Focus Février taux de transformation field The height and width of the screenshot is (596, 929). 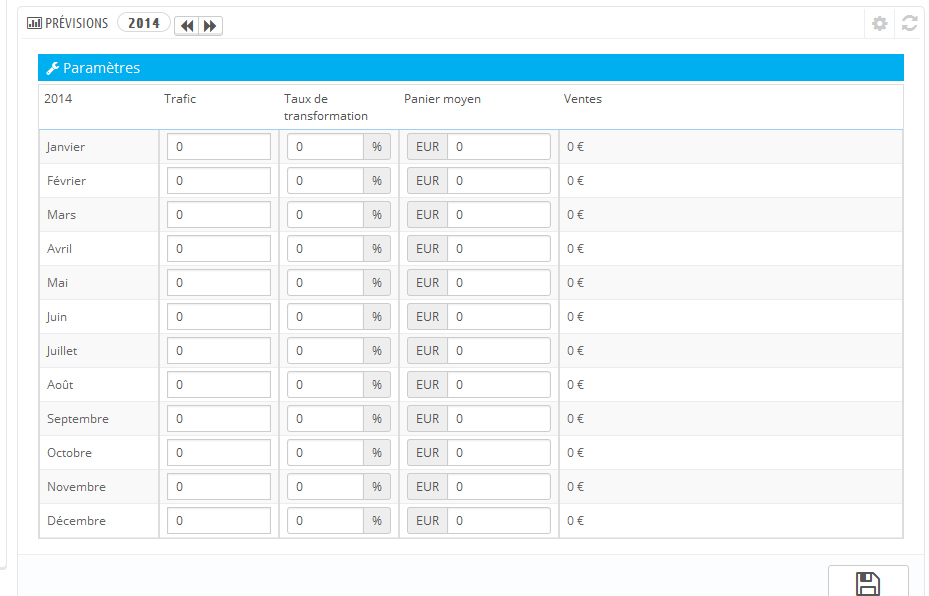(325, 181)
